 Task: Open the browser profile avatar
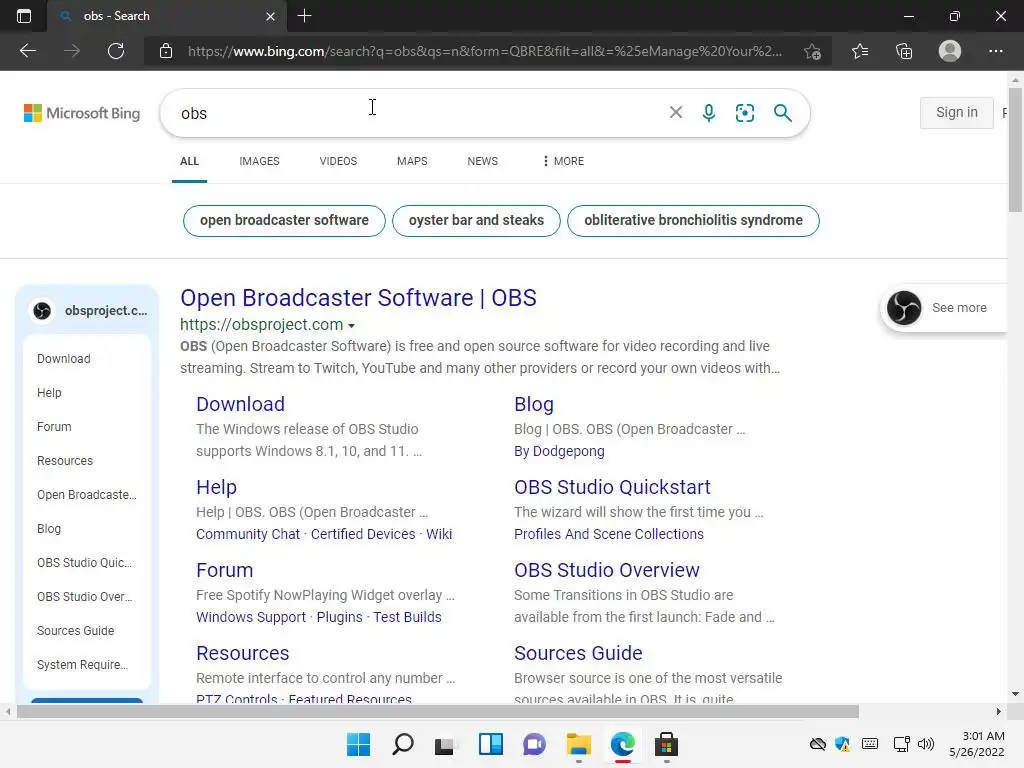950,51
